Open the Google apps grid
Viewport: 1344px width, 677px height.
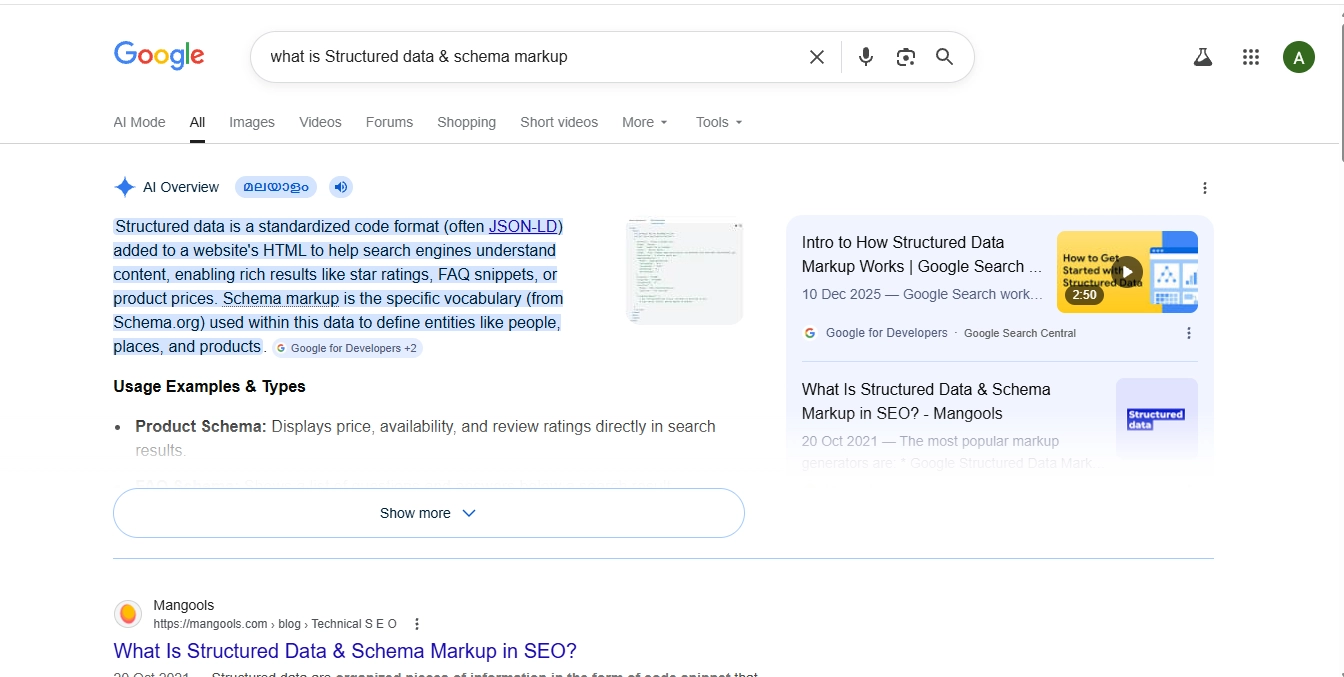(x=1251, y=57)
